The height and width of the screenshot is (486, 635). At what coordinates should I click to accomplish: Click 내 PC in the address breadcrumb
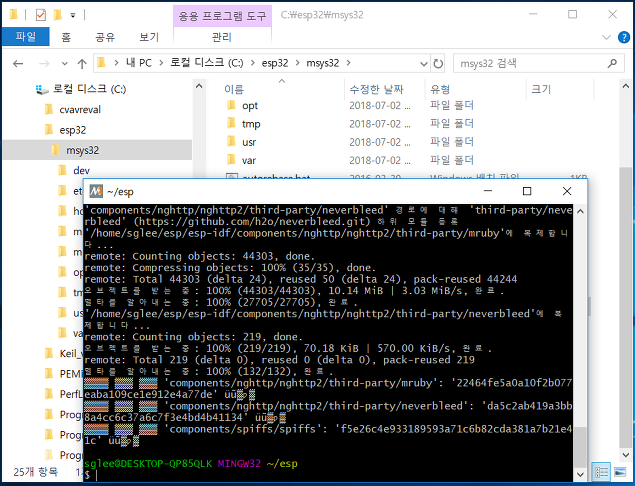point(139,63)
